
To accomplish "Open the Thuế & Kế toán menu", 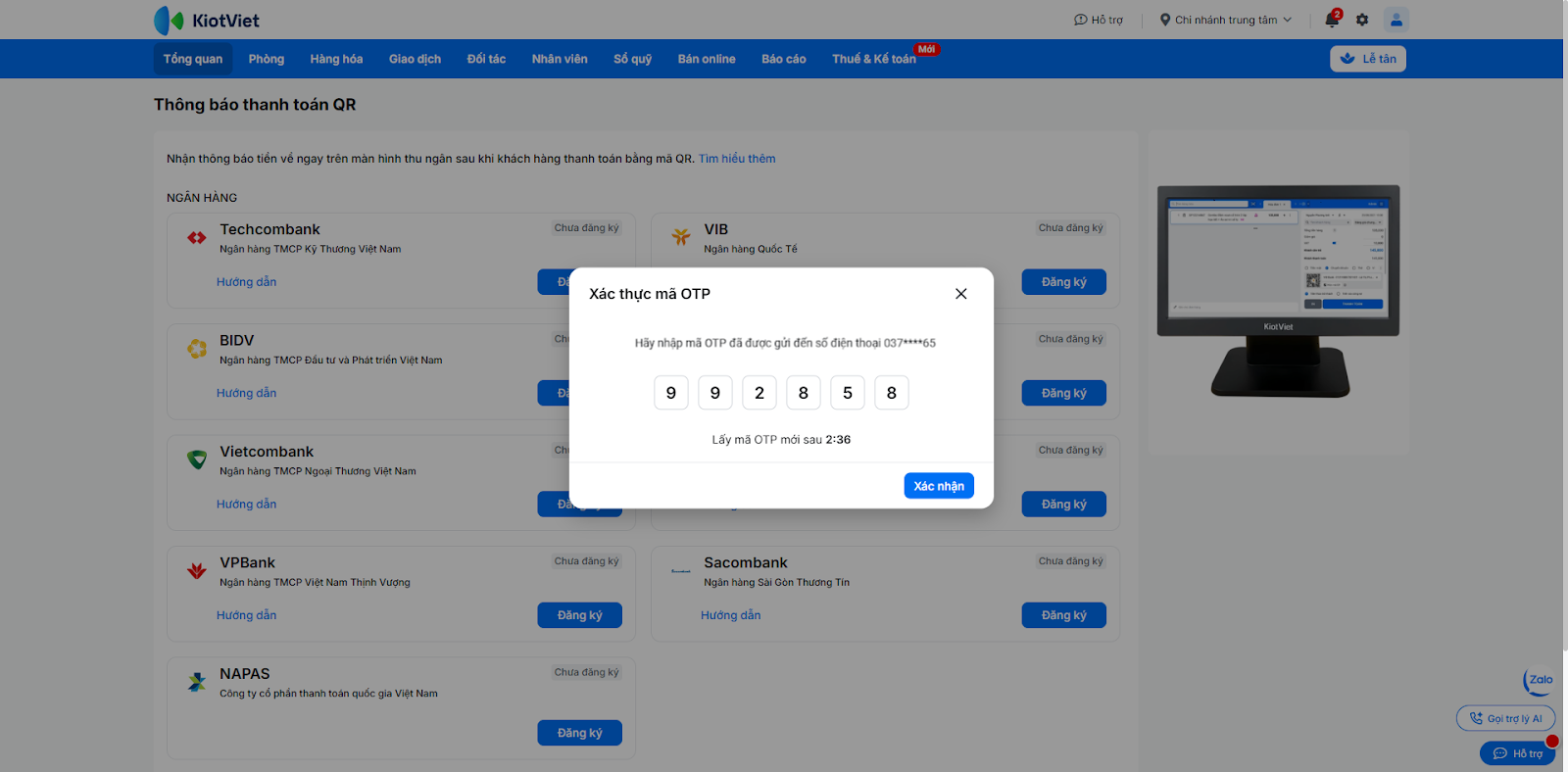I will click(874, 59).
